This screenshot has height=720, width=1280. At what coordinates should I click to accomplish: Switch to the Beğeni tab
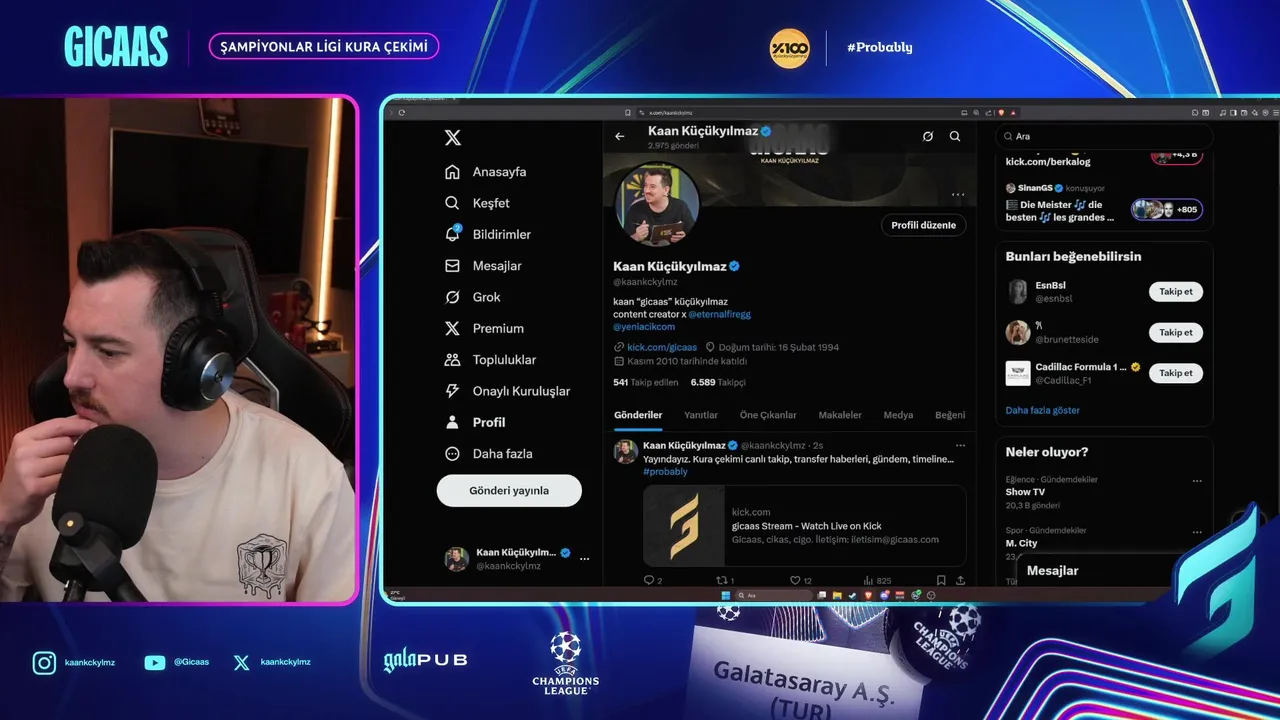click(x=950, y=415)
